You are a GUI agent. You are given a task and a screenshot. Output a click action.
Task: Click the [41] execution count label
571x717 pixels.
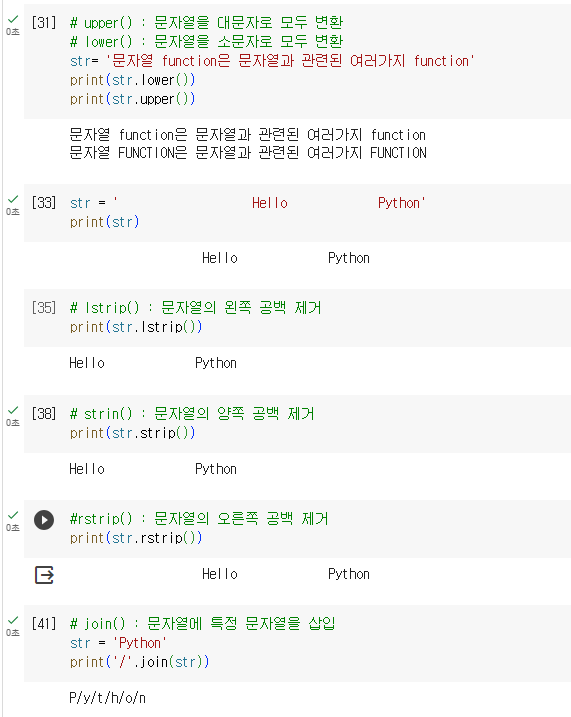44,623
